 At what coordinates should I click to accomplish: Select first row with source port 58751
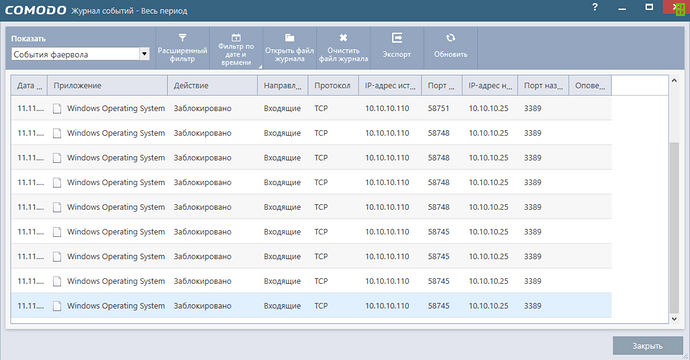tap(311, 108)
